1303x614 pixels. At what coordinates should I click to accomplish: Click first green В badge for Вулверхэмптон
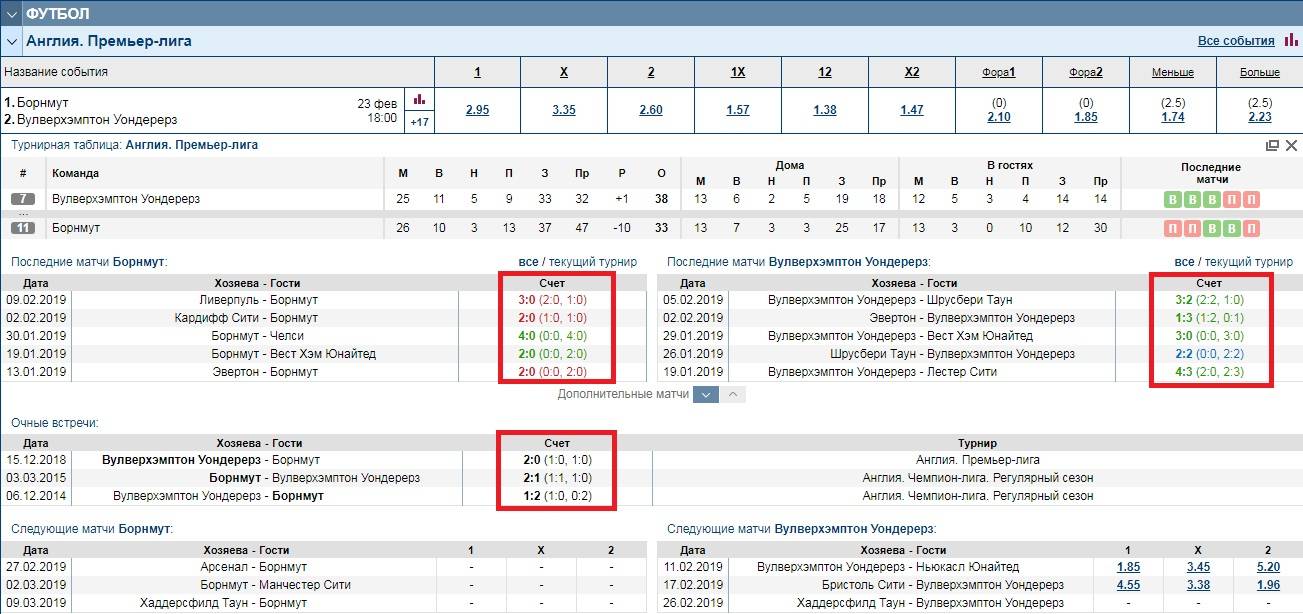pos(1172,200)
